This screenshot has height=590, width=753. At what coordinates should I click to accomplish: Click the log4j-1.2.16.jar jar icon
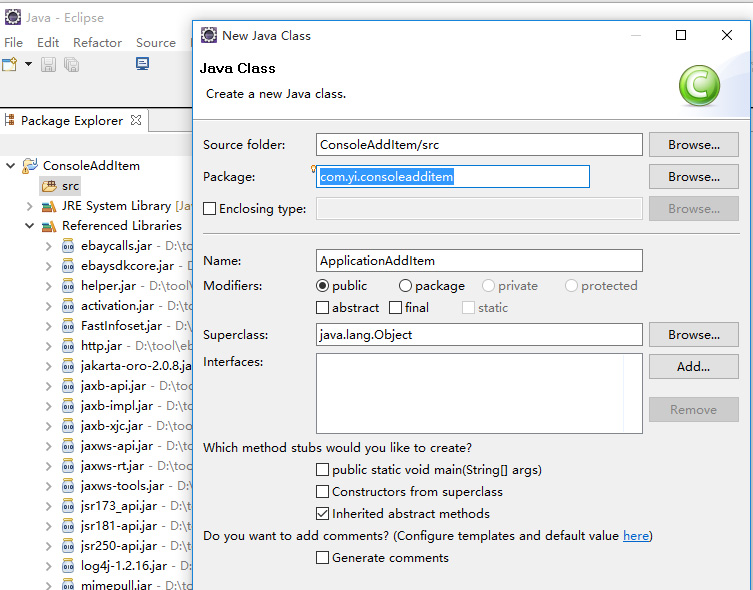[68, 566]
